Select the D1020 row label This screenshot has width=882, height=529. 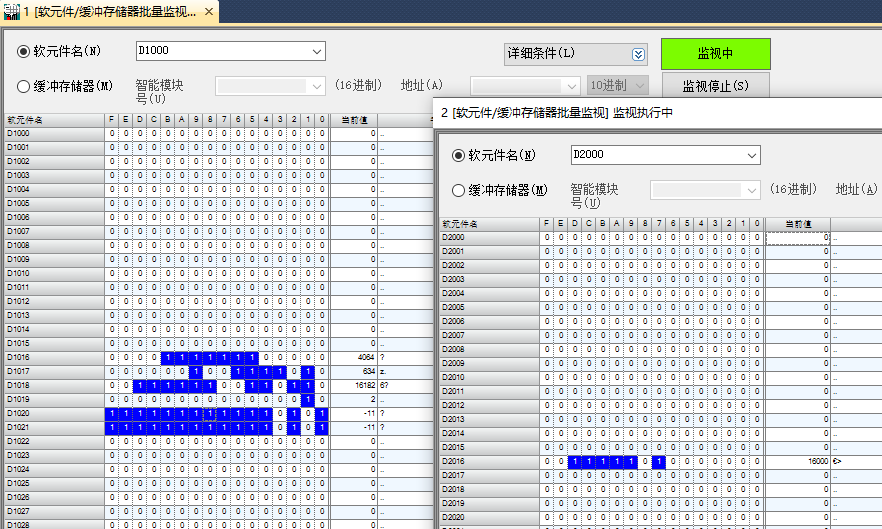coord(55,414)
